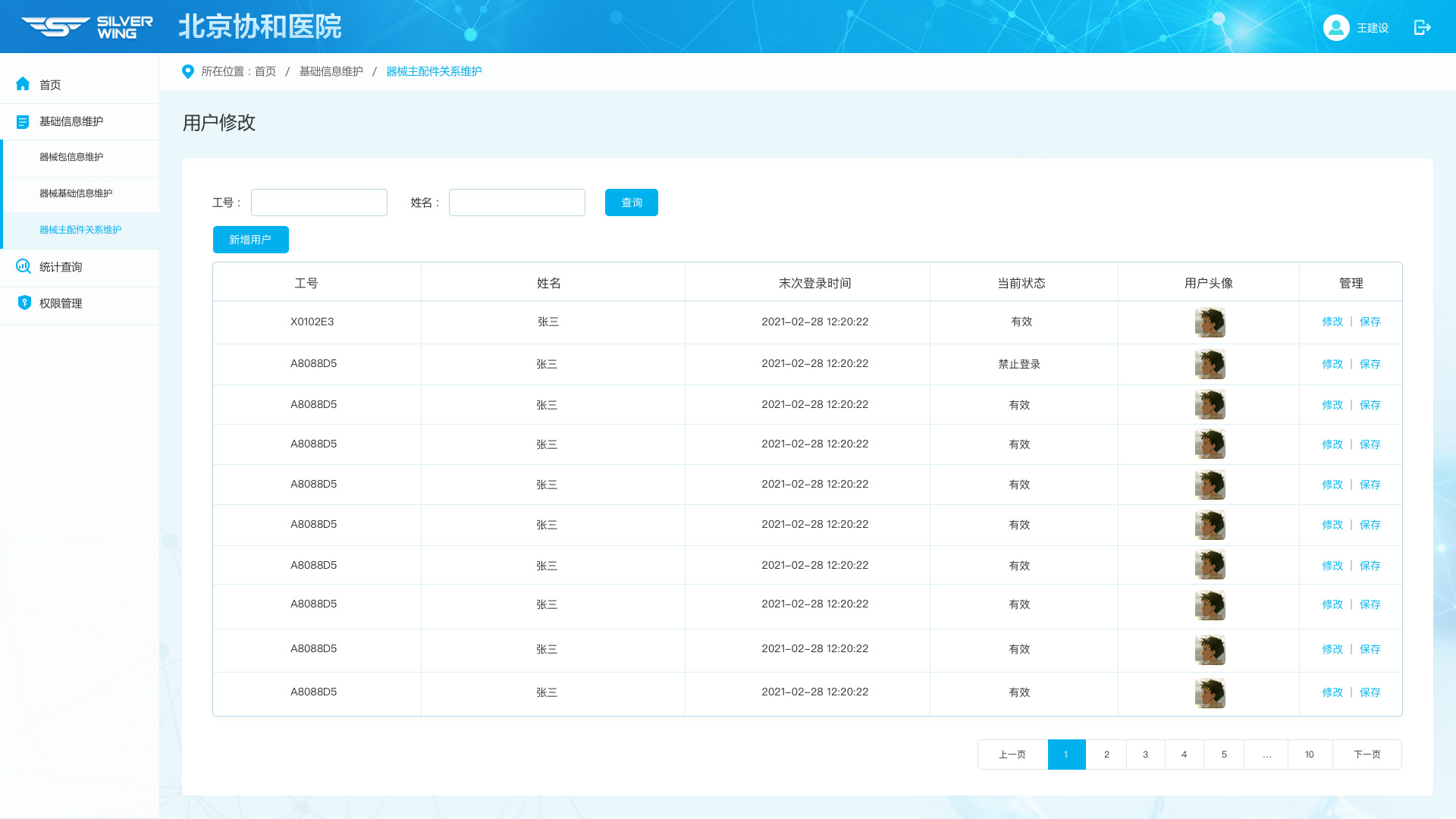Select 器械主配件关系维护 in sidebar

(x=80, y=230)
